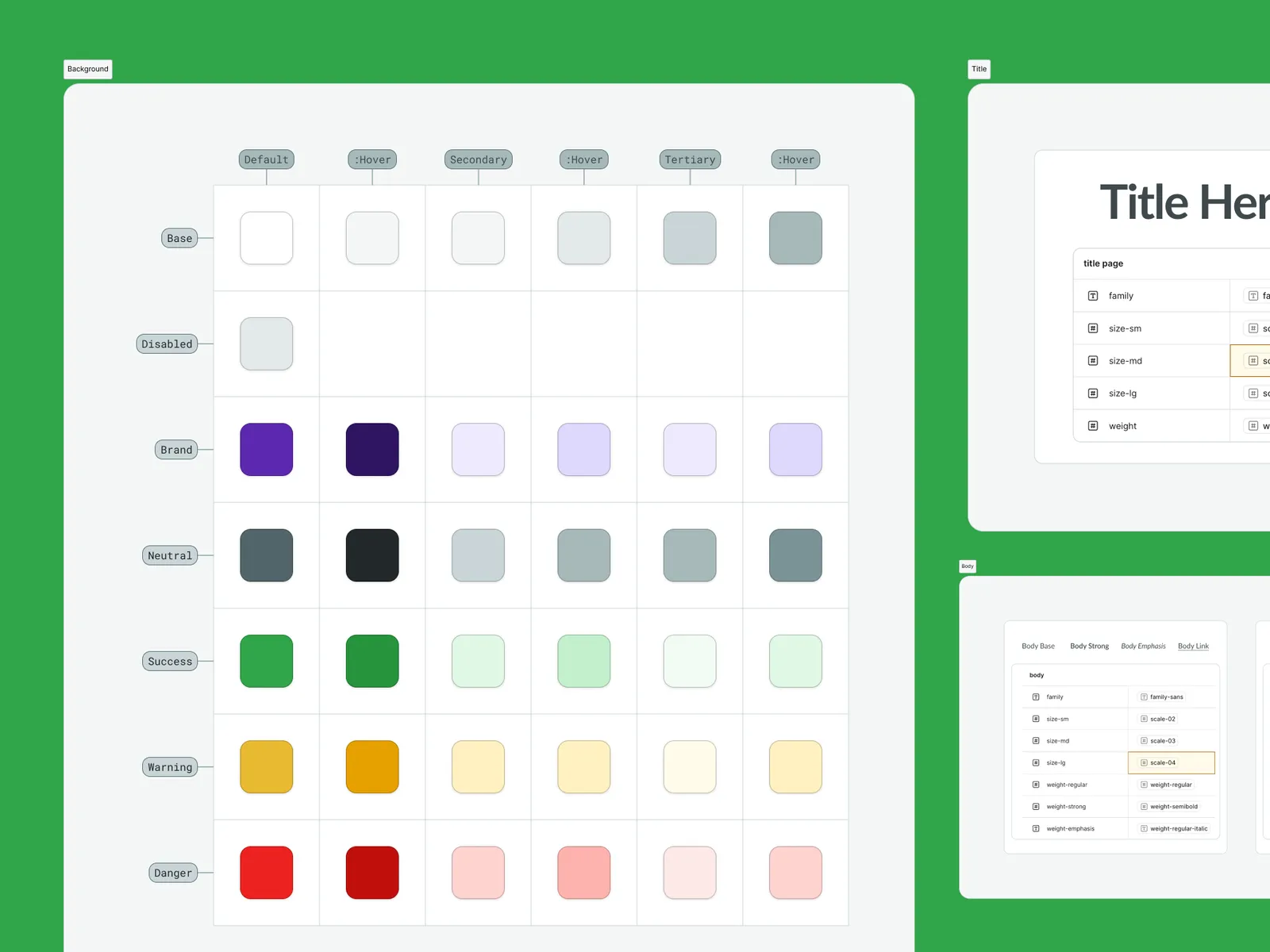Click the icon beside size-md in body table

coord(1036,741)
